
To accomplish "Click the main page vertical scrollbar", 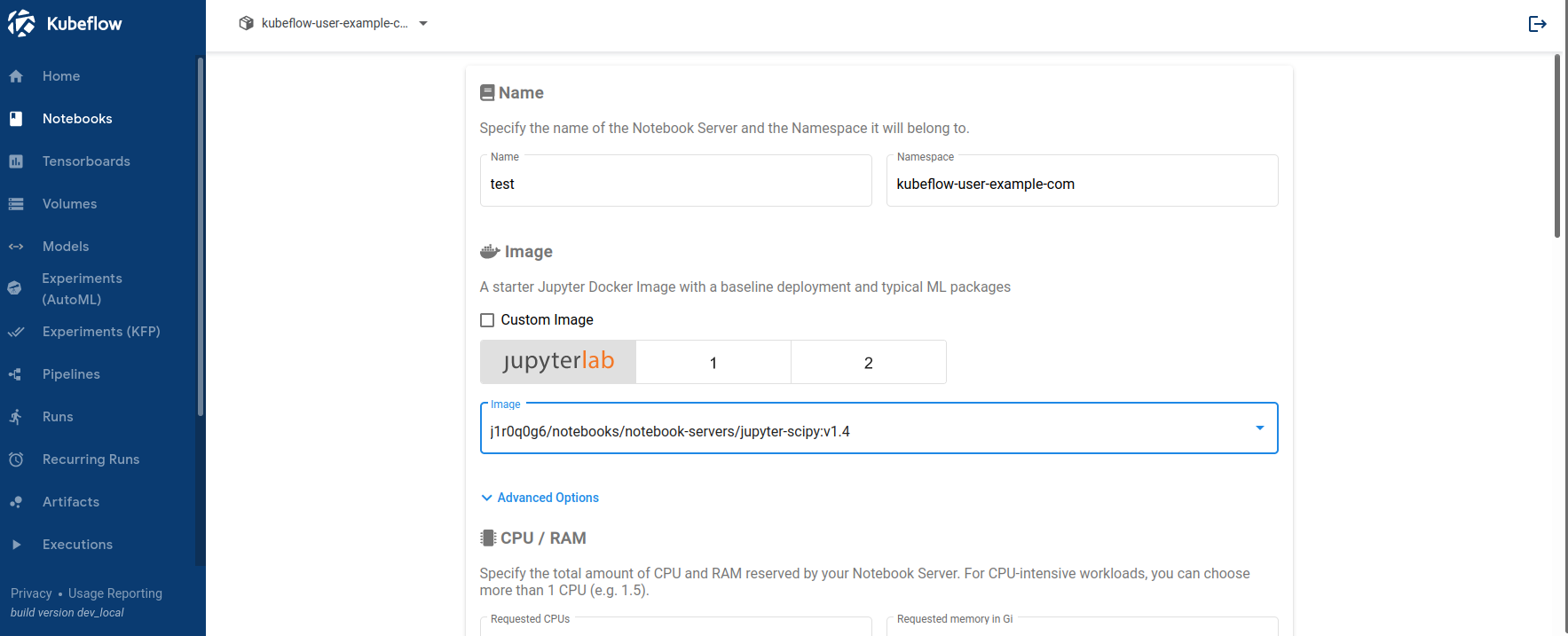I will coord(1557,146).
